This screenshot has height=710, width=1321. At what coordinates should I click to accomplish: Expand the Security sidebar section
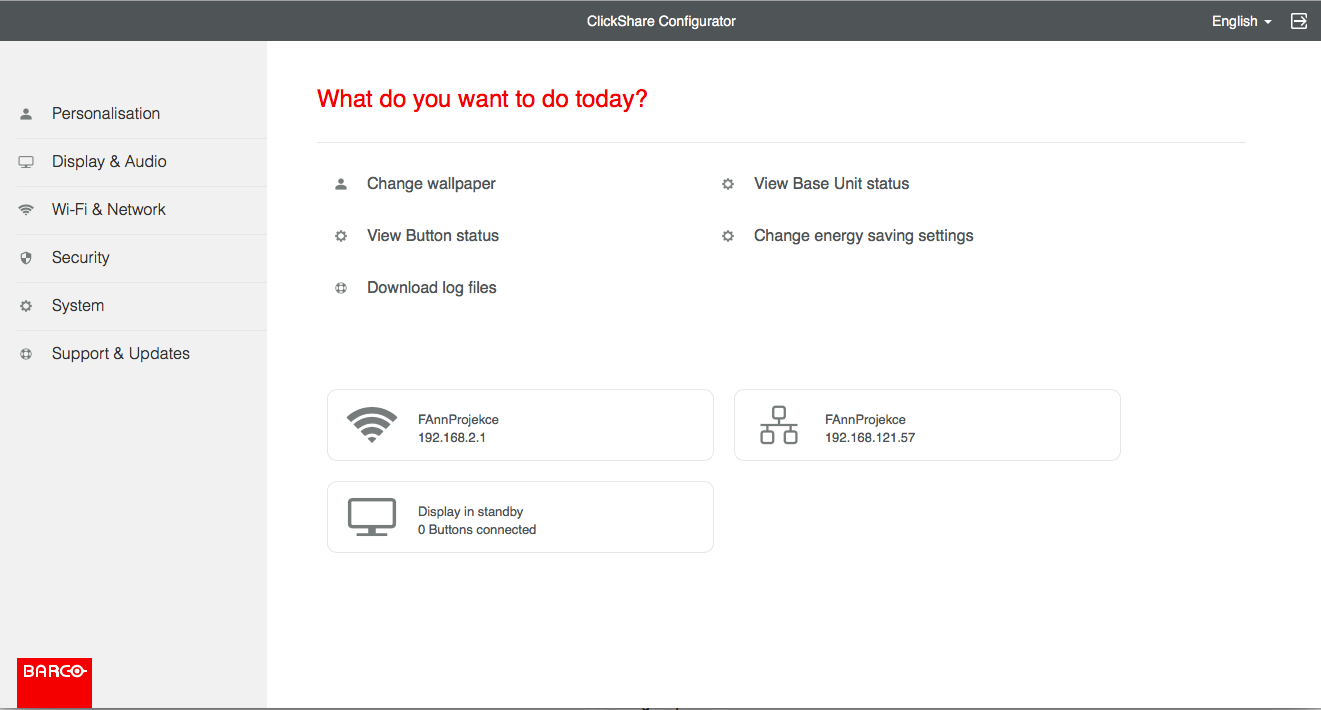[81, 258]
